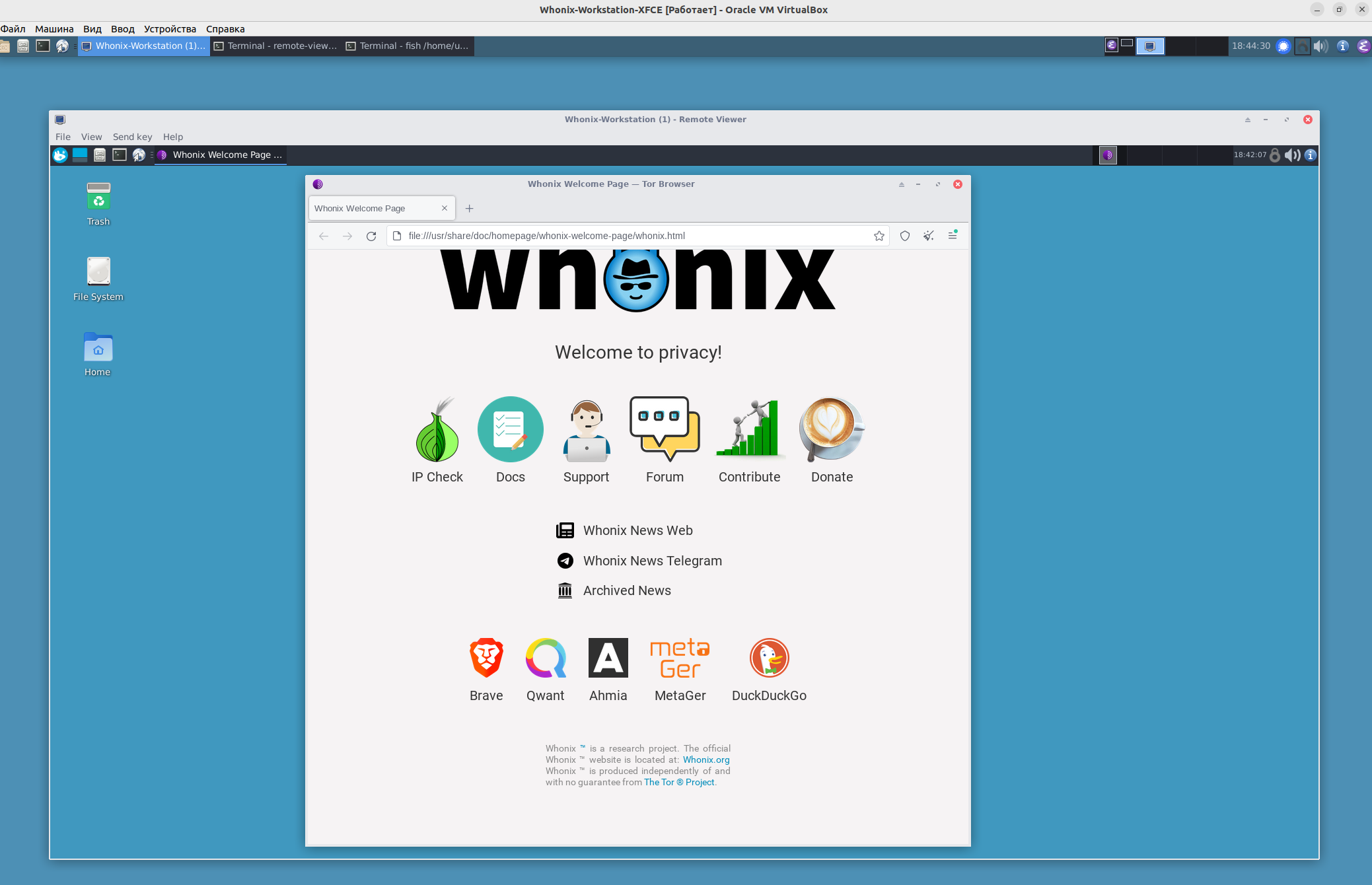Open the Donate coffee cup icon
The width and height of the screenshot is (1372, 885).
tap(831, 429)
